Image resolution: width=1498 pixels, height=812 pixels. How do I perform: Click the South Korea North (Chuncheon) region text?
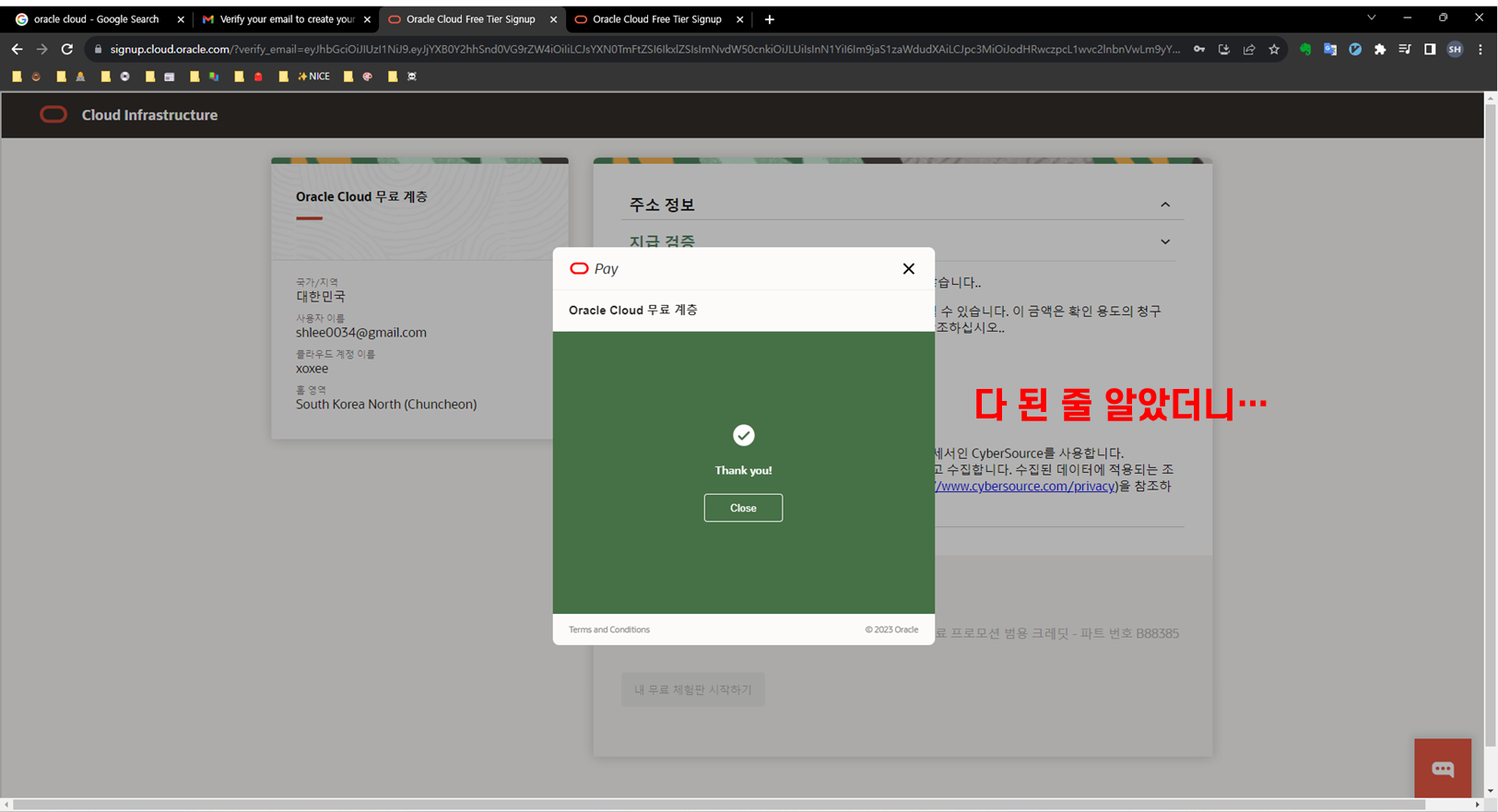(386, 405)
